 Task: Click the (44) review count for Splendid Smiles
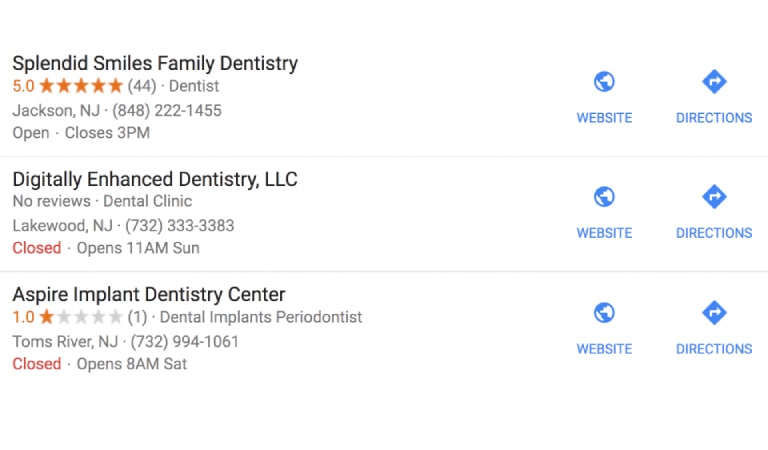point(142,86)
